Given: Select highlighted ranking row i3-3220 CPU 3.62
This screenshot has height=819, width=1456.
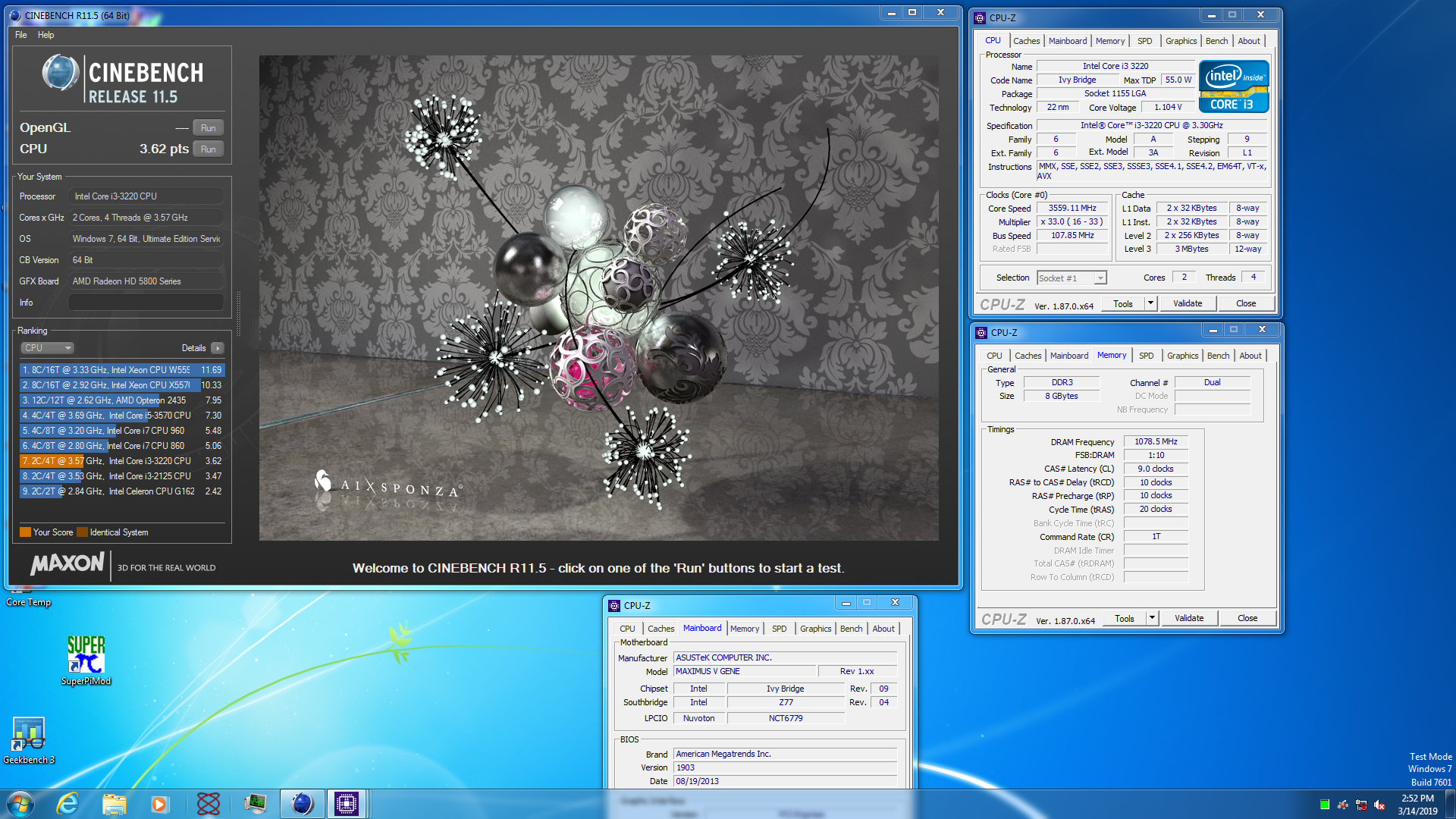Looking at the screenshot, I should (x=121, y=461).
